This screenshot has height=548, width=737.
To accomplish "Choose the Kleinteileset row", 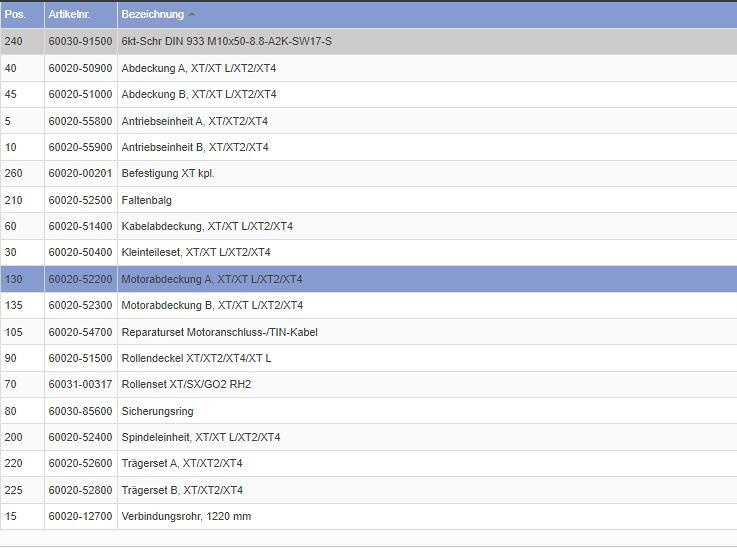I will pyautogui.click(x=195, y=252).
